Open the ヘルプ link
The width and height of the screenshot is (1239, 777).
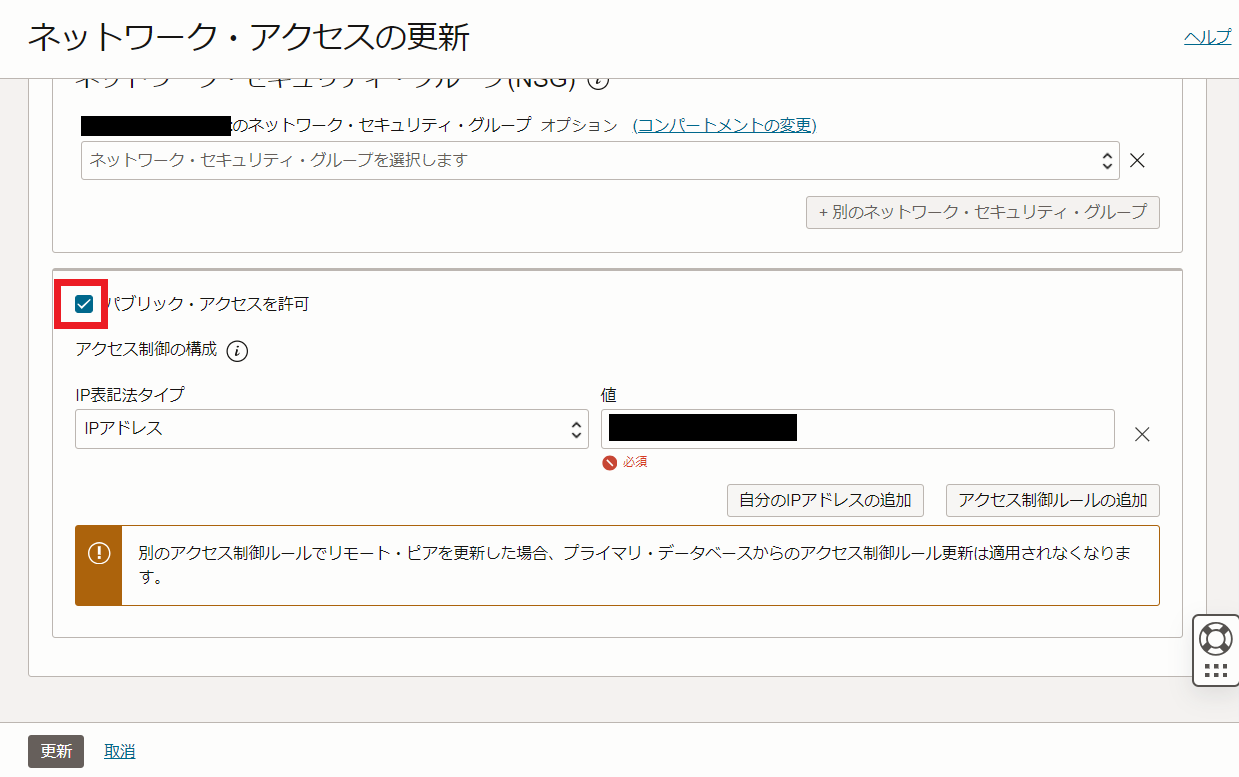[1206, 36]
